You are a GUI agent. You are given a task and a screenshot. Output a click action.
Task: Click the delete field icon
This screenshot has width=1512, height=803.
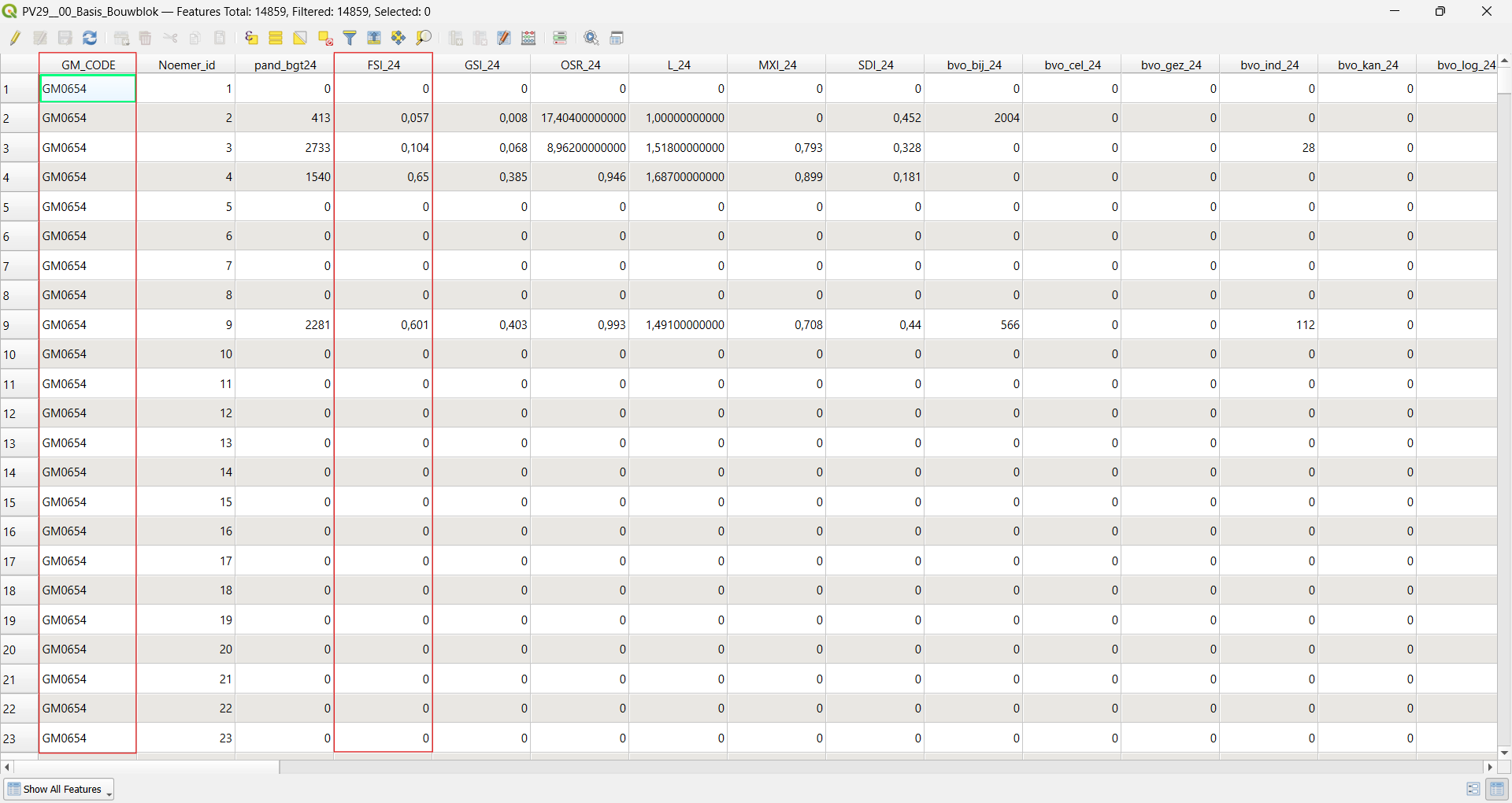point(480,38)
